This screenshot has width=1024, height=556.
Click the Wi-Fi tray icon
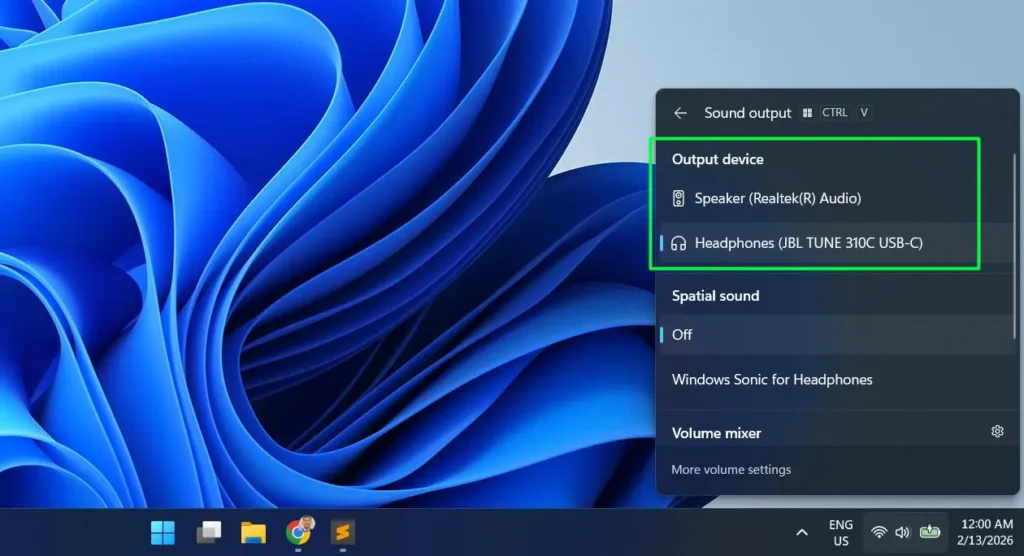(879, 532)
